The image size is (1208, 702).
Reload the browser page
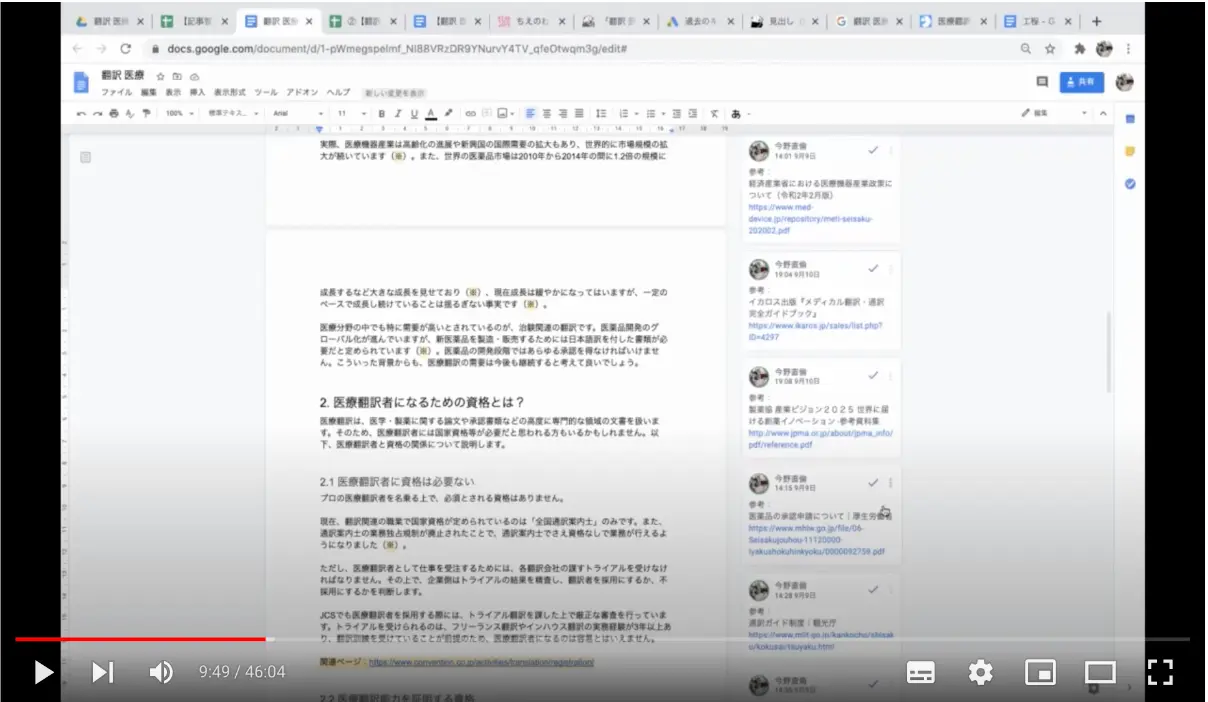tap(125, 48)
